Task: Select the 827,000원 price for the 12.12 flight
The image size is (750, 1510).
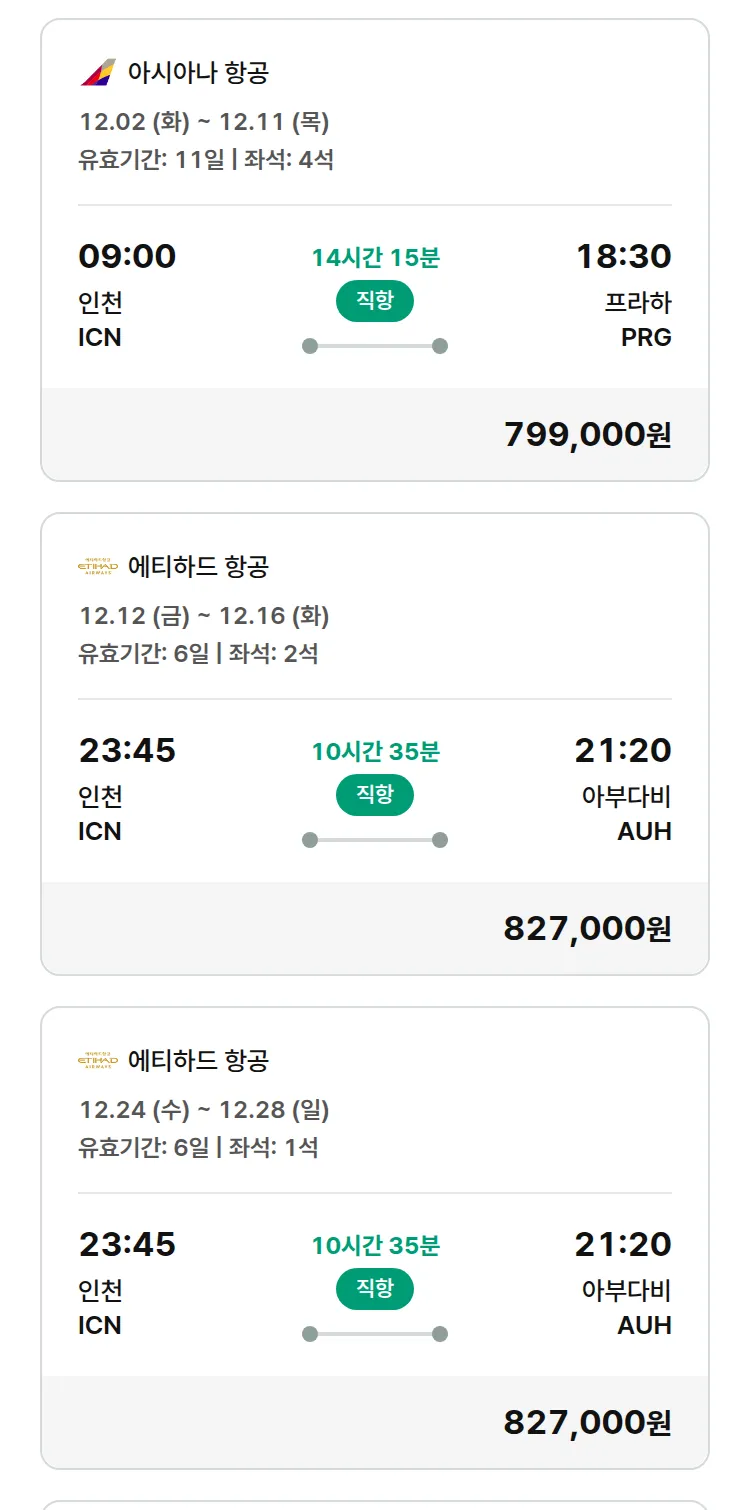Action: [x=587, y=929]
